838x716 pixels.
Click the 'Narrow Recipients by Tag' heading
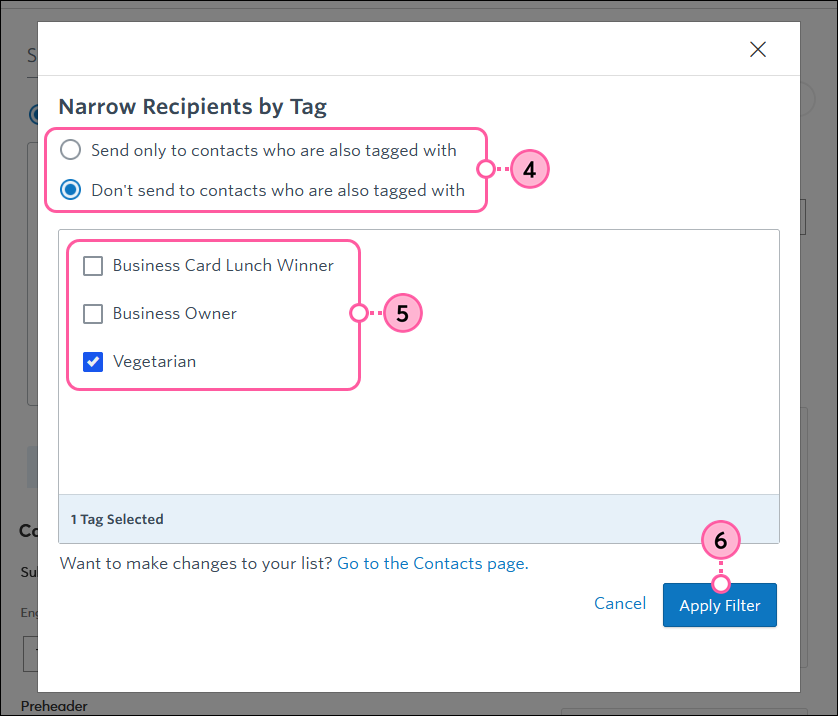pos(192,106)
